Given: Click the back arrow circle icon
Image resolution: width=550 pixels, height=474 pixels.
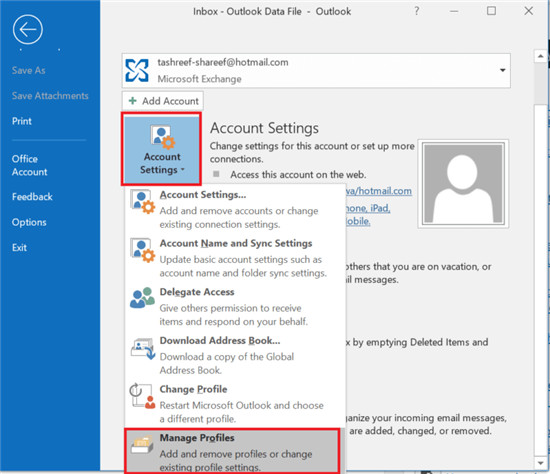Looking at the screenshot, I should 28,29.
